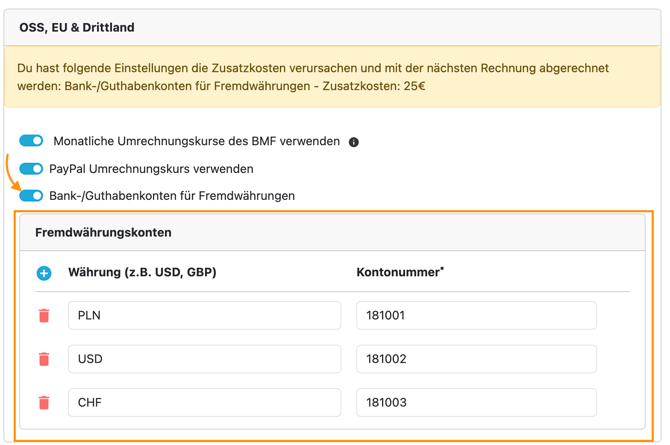Click the USD currency input field

point(204,359)
